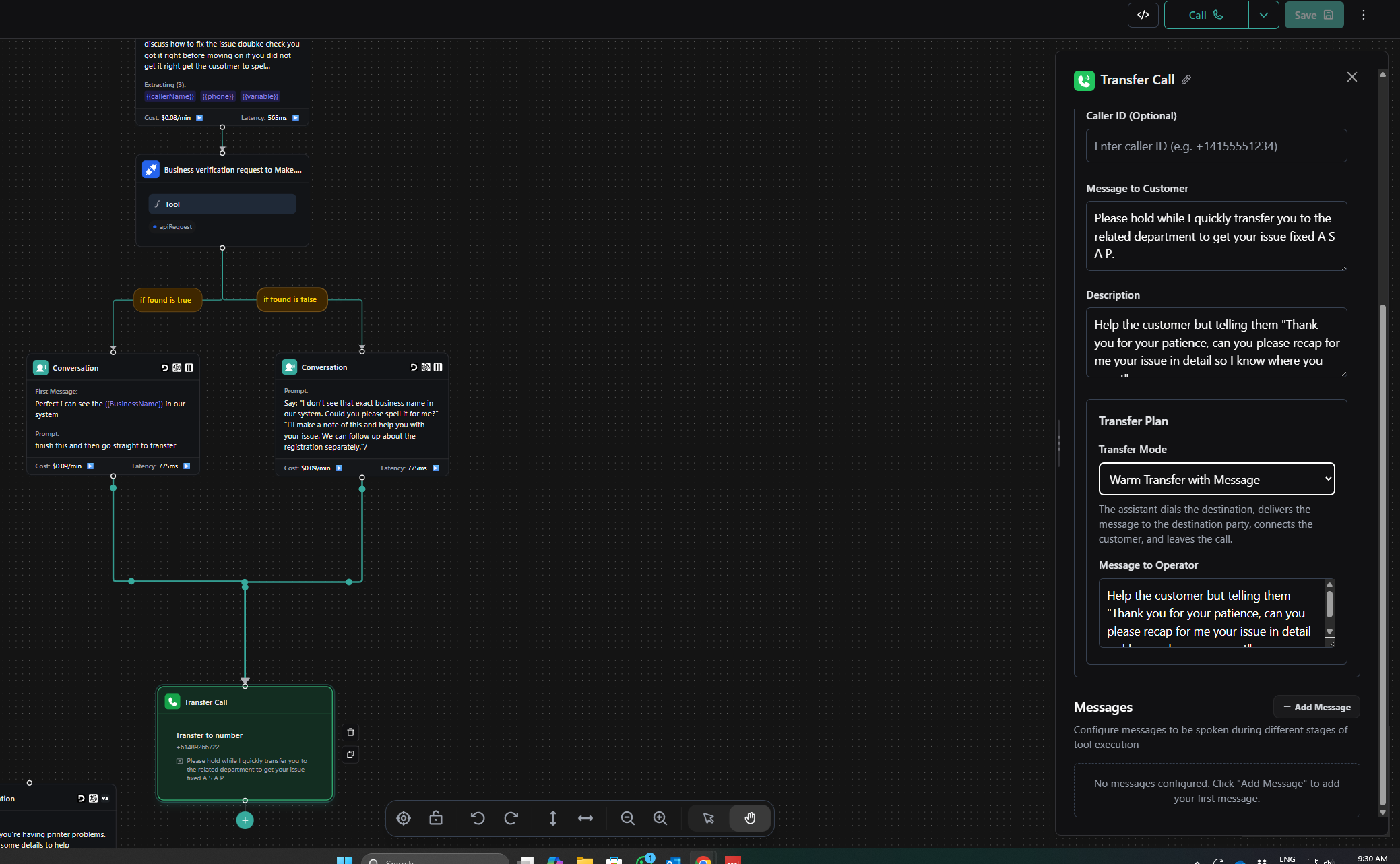Duplicate the Transfer Call node
This screenshot has height=864, width=1400.
click(350, 754)
